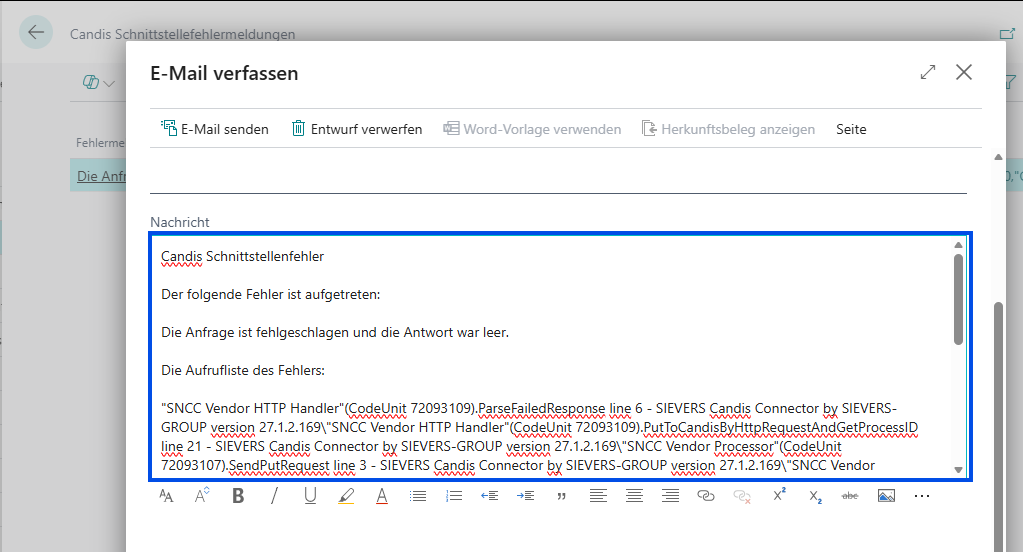1023x552 pixels.
Task: Insert a hyperlink
Action: [x=706, y=496]
